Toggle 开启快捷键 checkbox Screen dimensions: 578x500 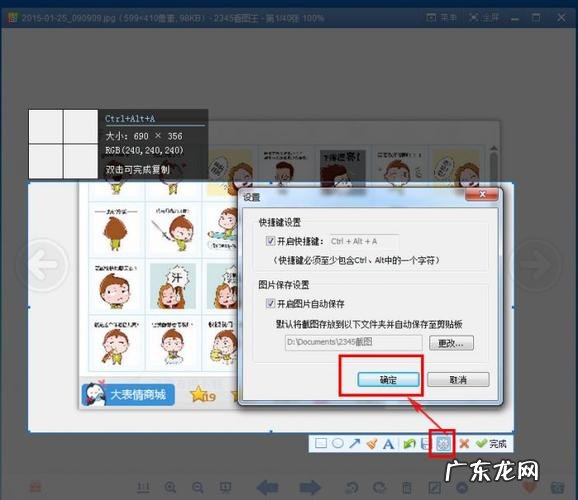(x=270, y=241)
